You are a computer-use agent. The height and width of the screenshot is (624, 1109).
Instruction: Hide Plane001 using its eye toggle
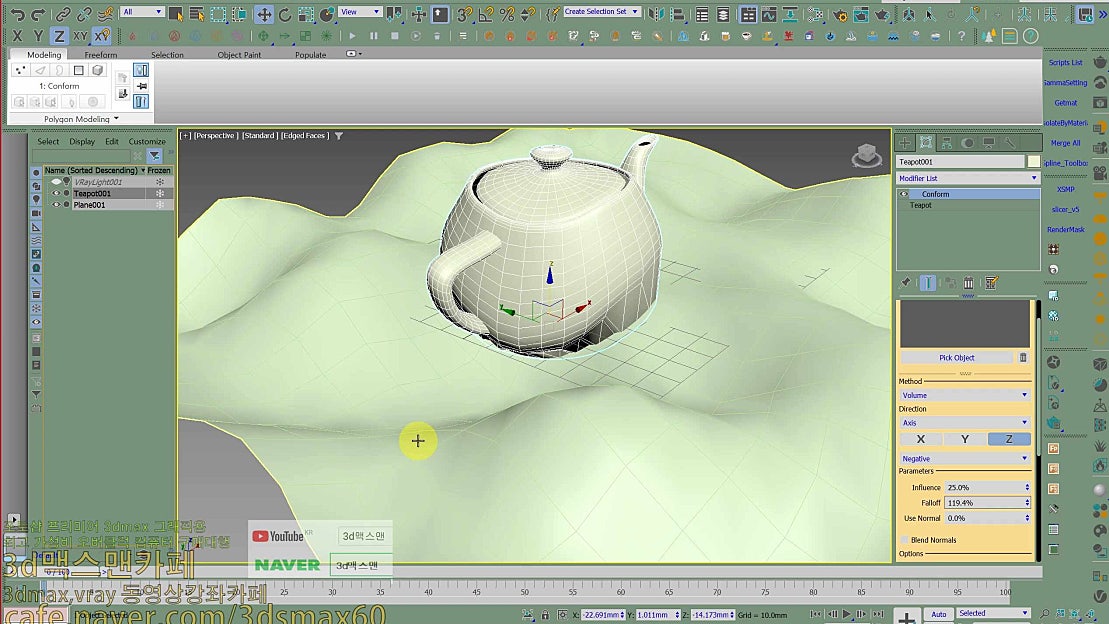(x=57, y=204)
